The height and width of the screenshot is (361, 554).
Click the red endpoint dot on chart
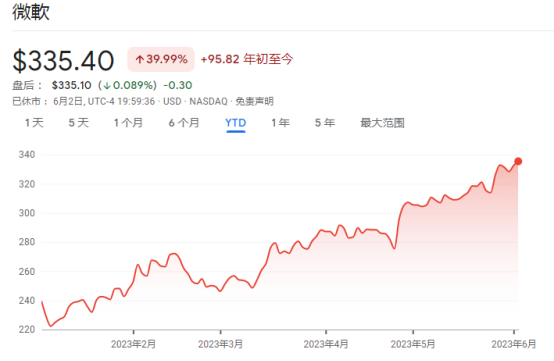(x=518, y=161)
